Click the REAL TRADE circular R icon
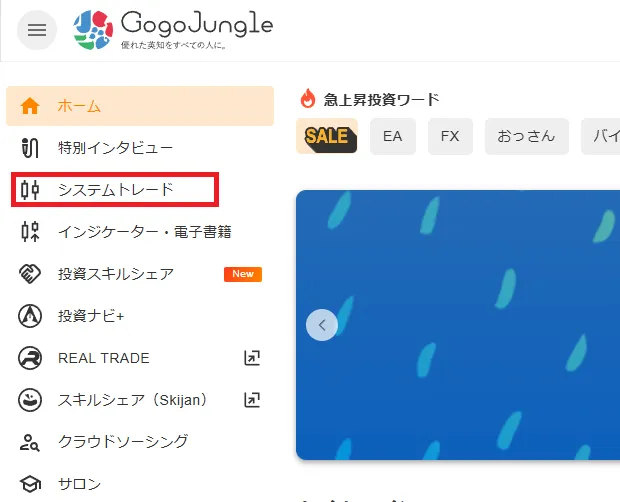This screenshot has width=620, height=502. tap(30, 358)
